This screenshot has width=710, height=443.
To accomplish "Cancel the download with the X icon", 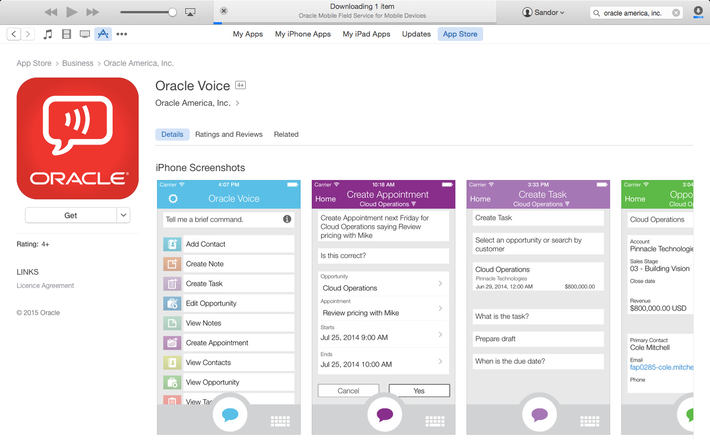I will click(224, 11).
